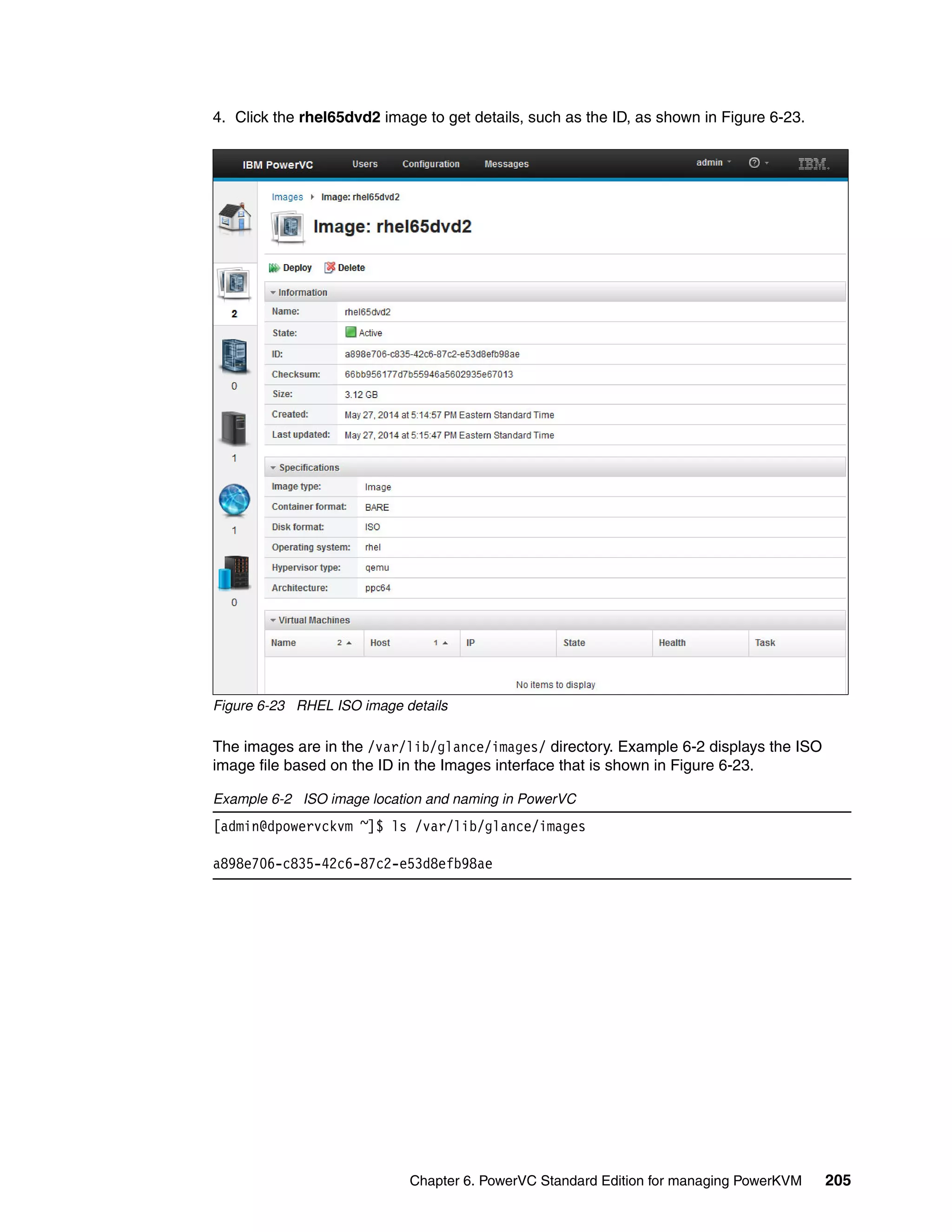Image resolution: width=952 pixels, height=1232 pixels.
Task: Open the Configuration menu
Action: (x=431, y=164)
